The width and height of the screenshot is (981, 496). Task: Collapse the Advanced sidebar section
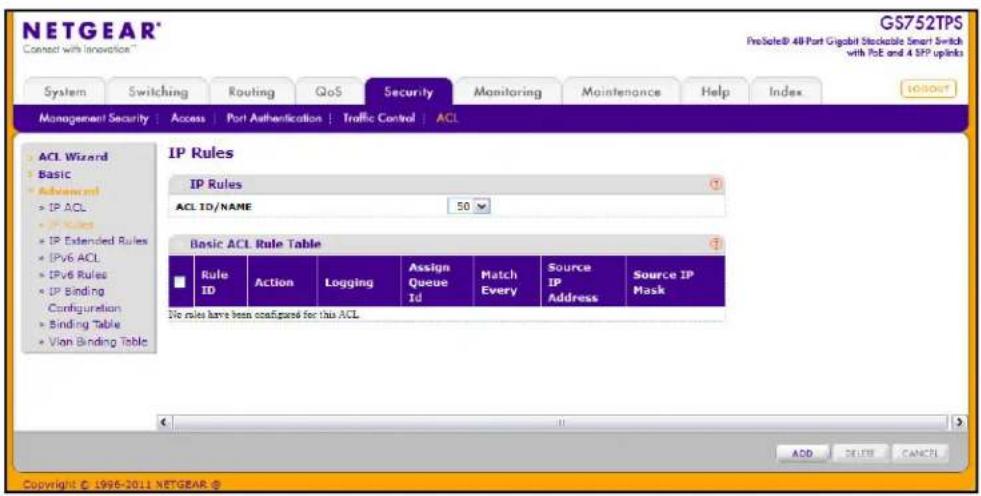point(68,191)
